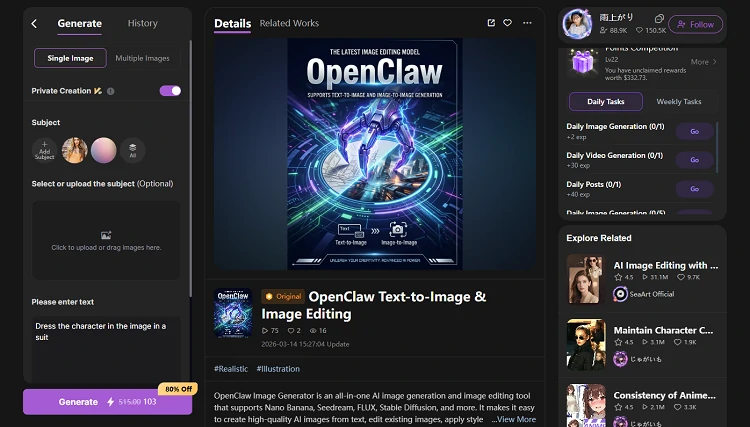
Task: Click the play icon showing 3.1M
Action: pos(645,342)
